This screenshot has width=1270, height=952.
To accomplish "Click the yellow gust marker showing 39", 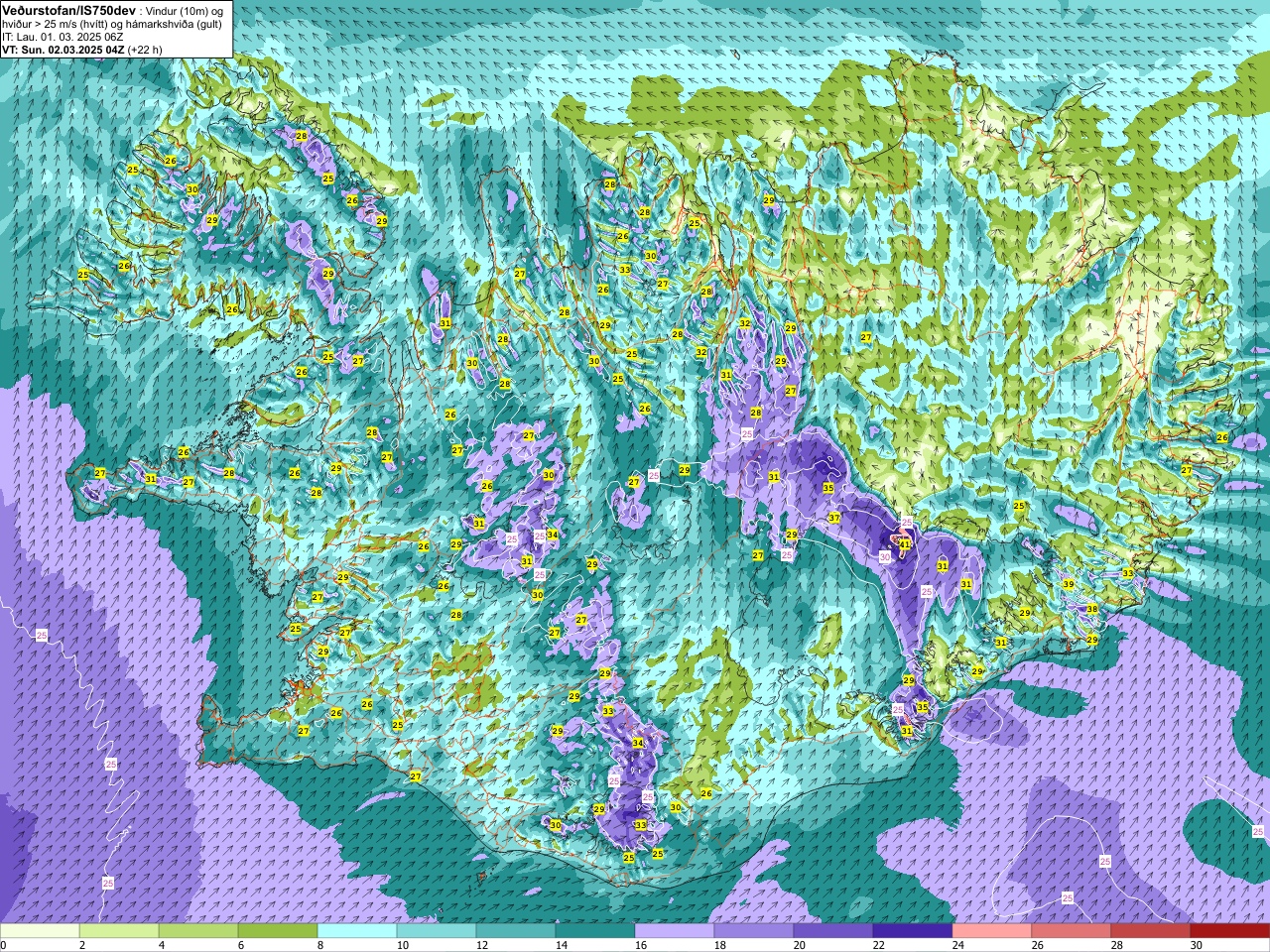I will coord(1069,585).
